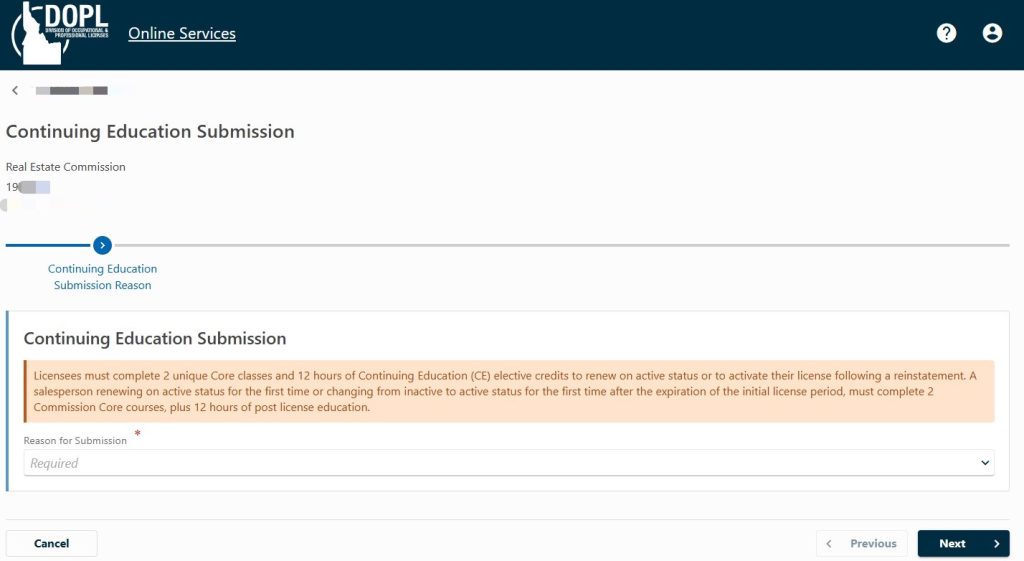Click the Real Estate Commission text
Viewport: 1024px width, 561px height.
point(65,167)
